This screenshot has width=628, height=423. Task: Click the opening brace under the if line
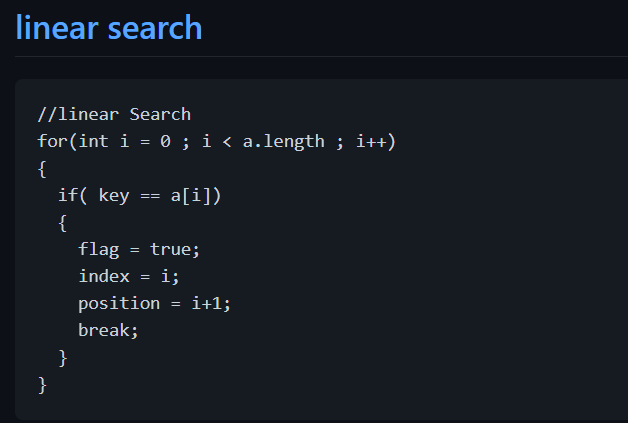[62, 223]
